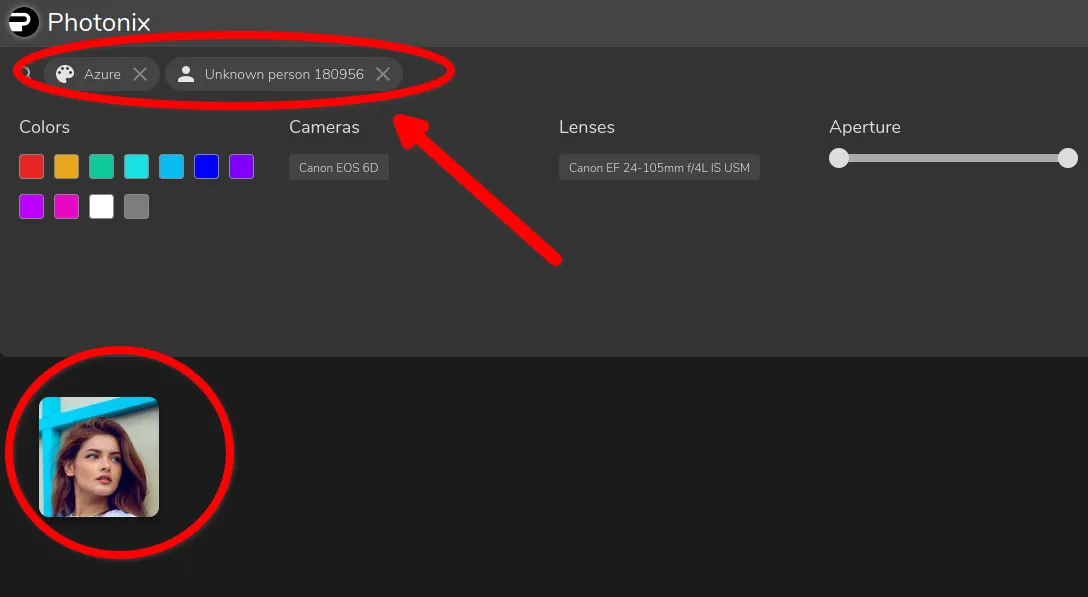Click the left Aperture slider handle
The height and width of the screenshot is (597, 1088).
(x=839, y=158)
